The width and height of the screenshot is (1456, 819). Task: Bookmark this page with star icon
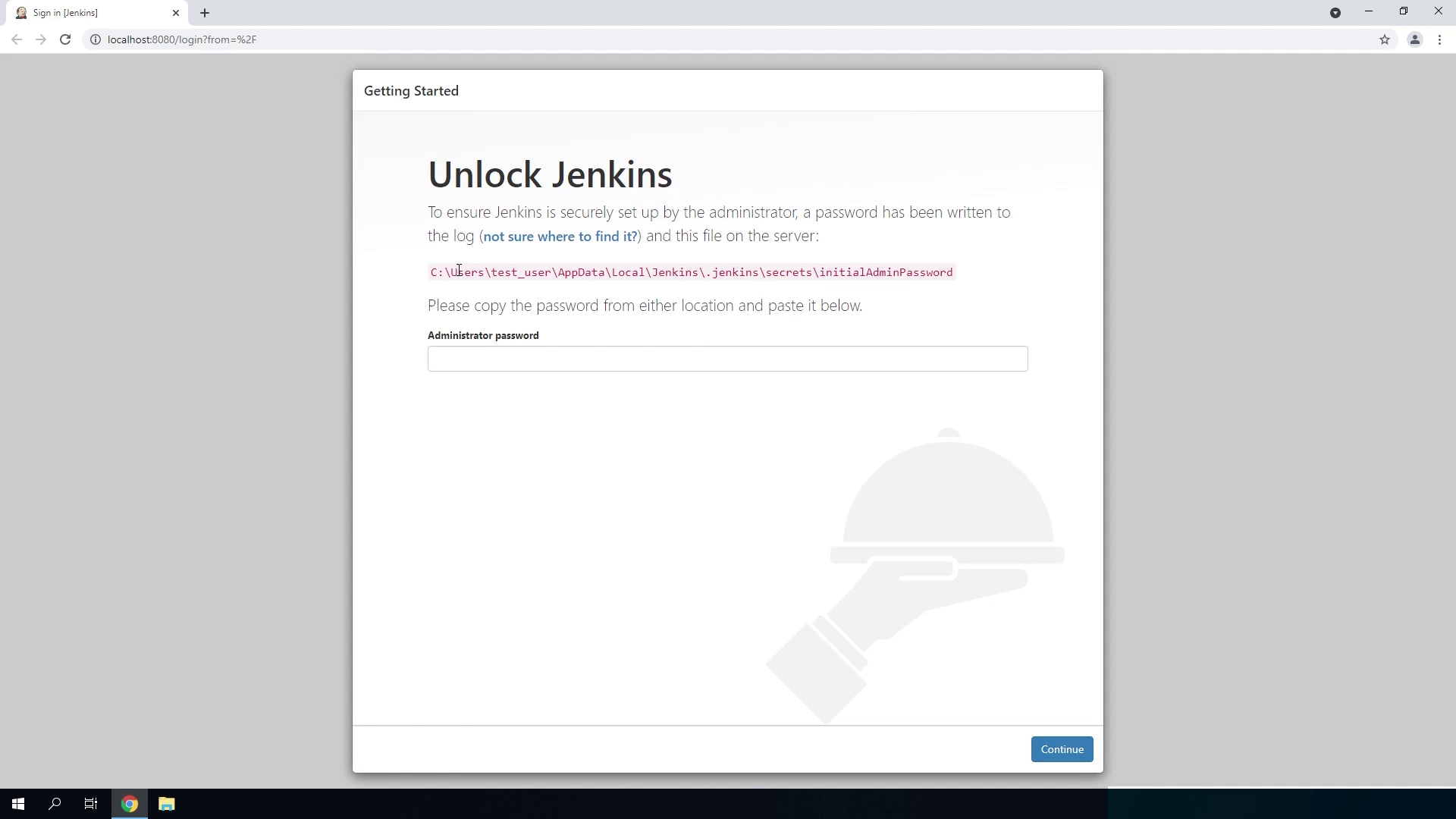point(1384,39)
